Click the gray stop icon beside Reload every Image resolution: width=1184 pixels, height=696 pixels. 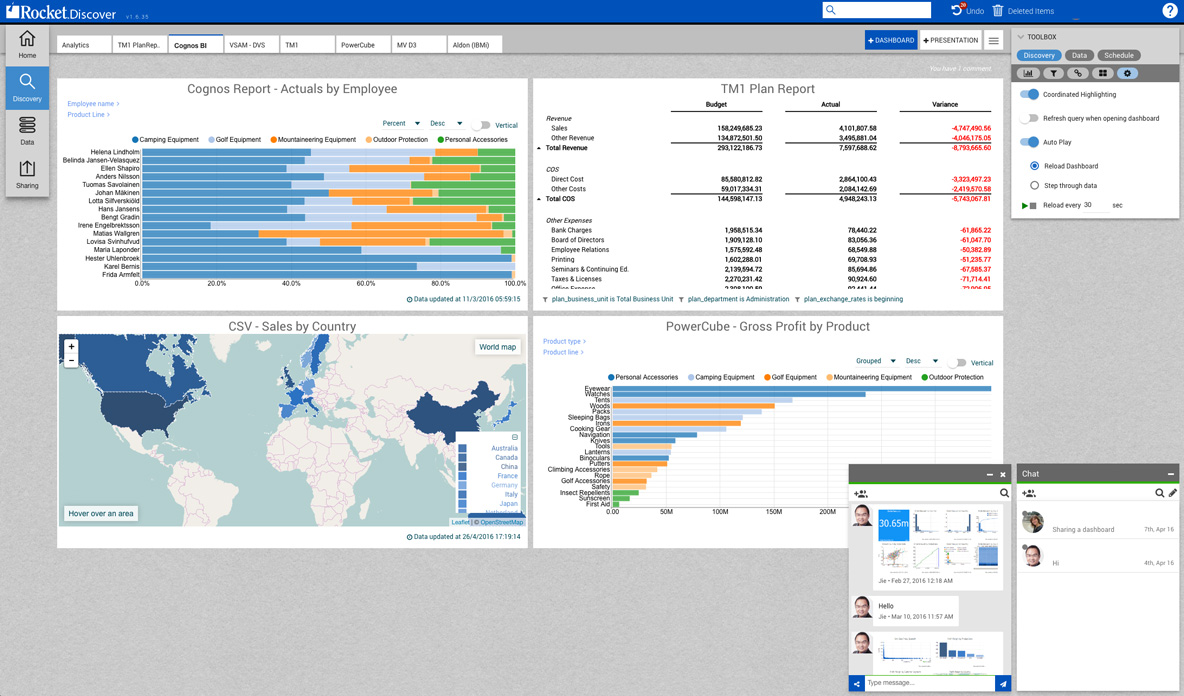tap(1033, 205)
